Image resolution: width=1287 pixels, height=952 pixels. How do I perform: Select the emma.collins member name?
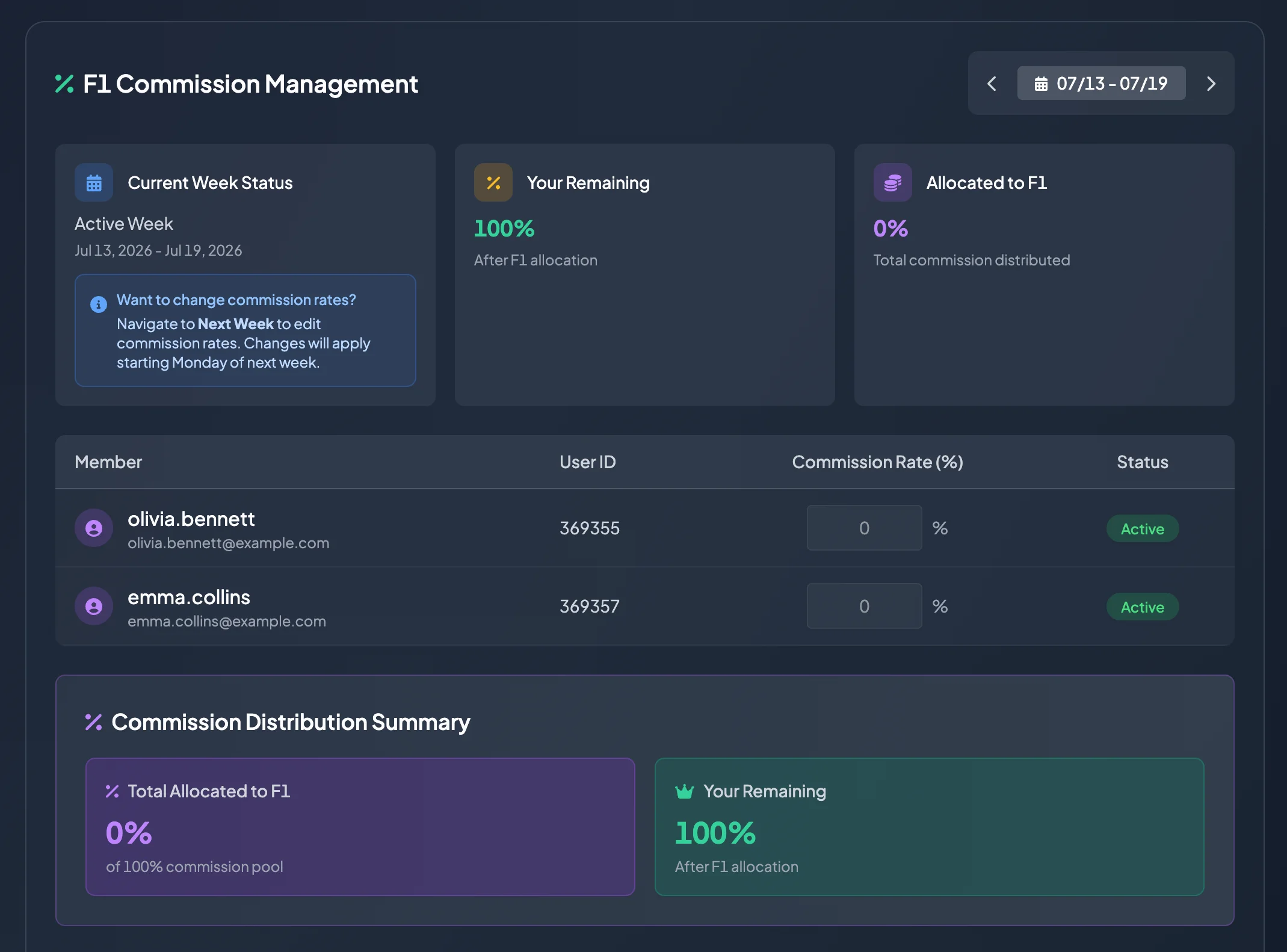pos(189,597)
